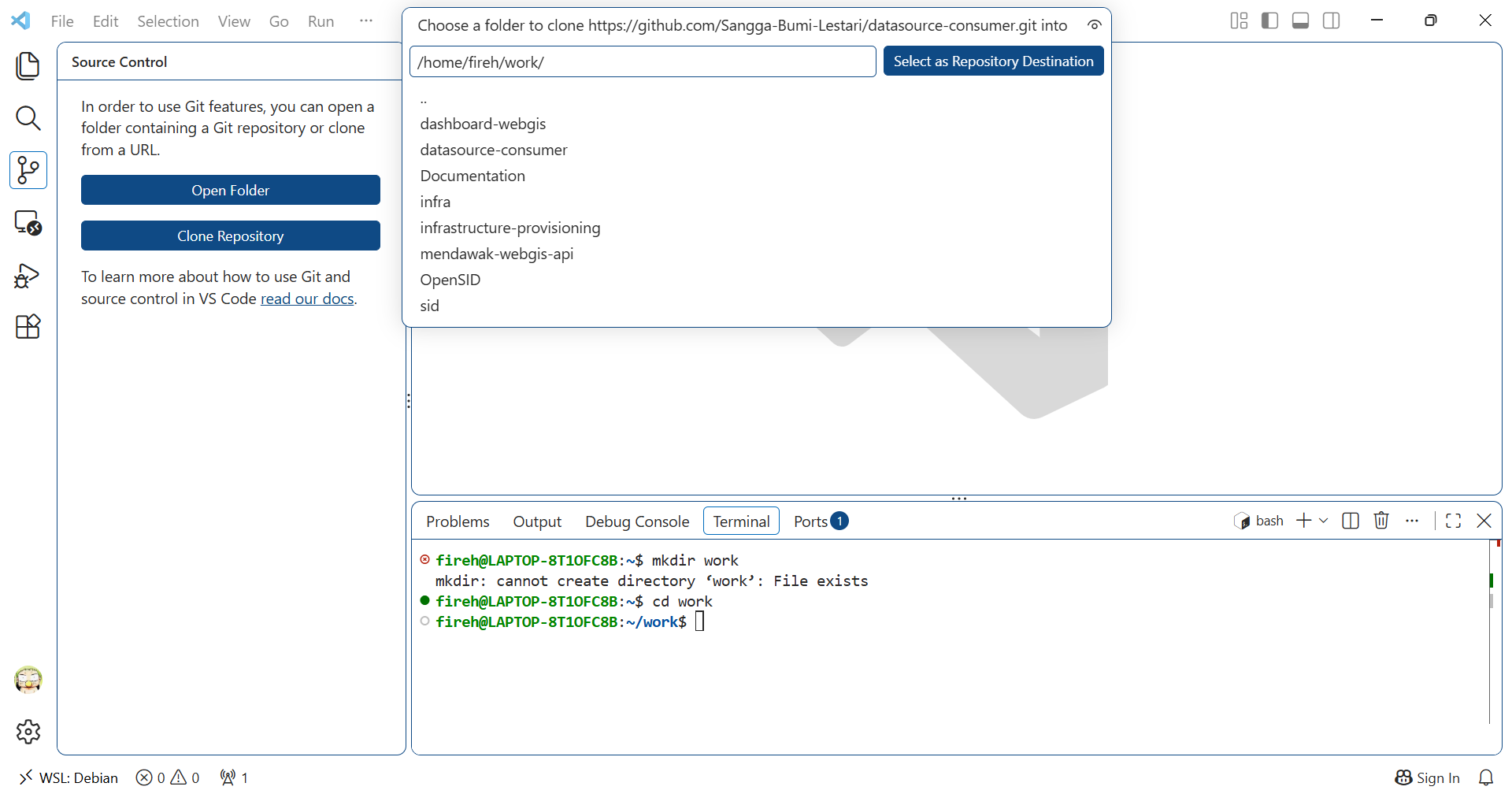Open forwarded ports status item
Image resolution: width=1512 pixels, height=794 pixels.
tap(235, 777)
